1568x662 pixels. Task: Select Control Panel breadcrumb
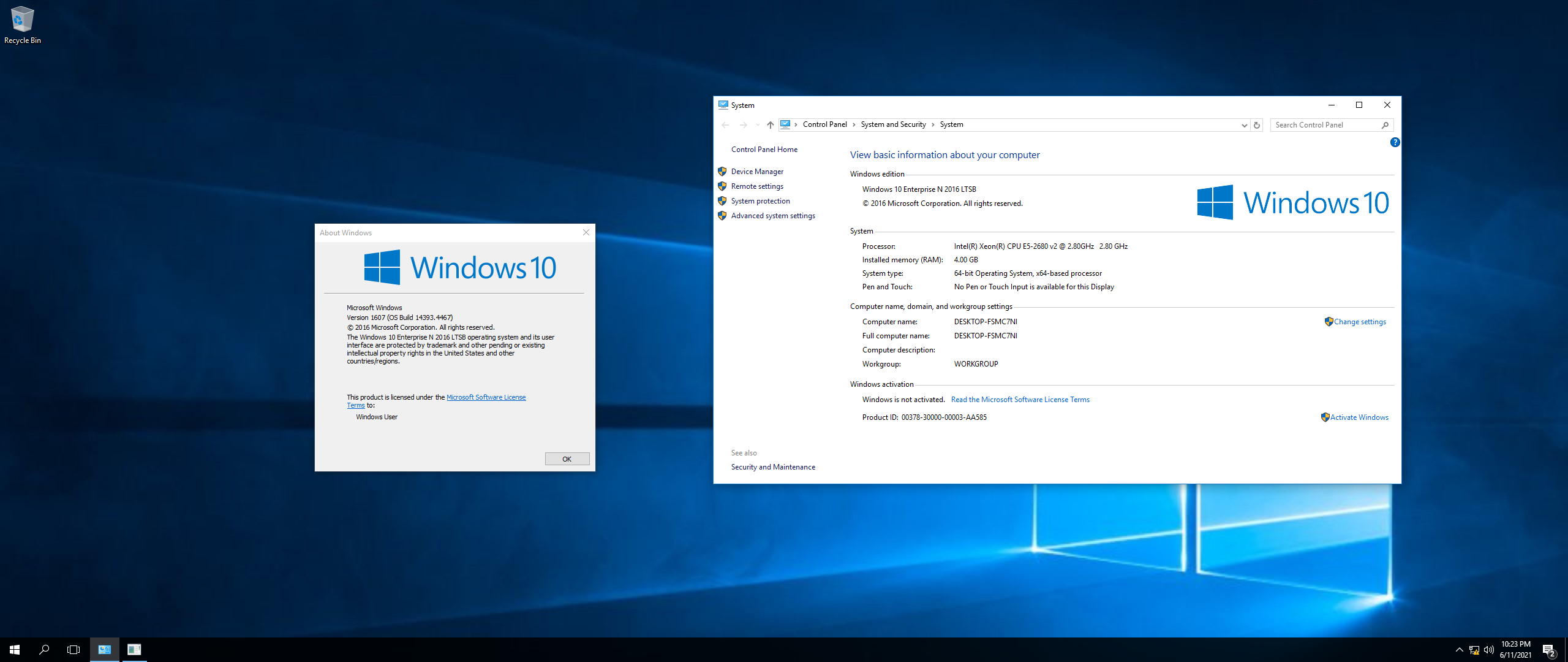(x=824, y=124)
